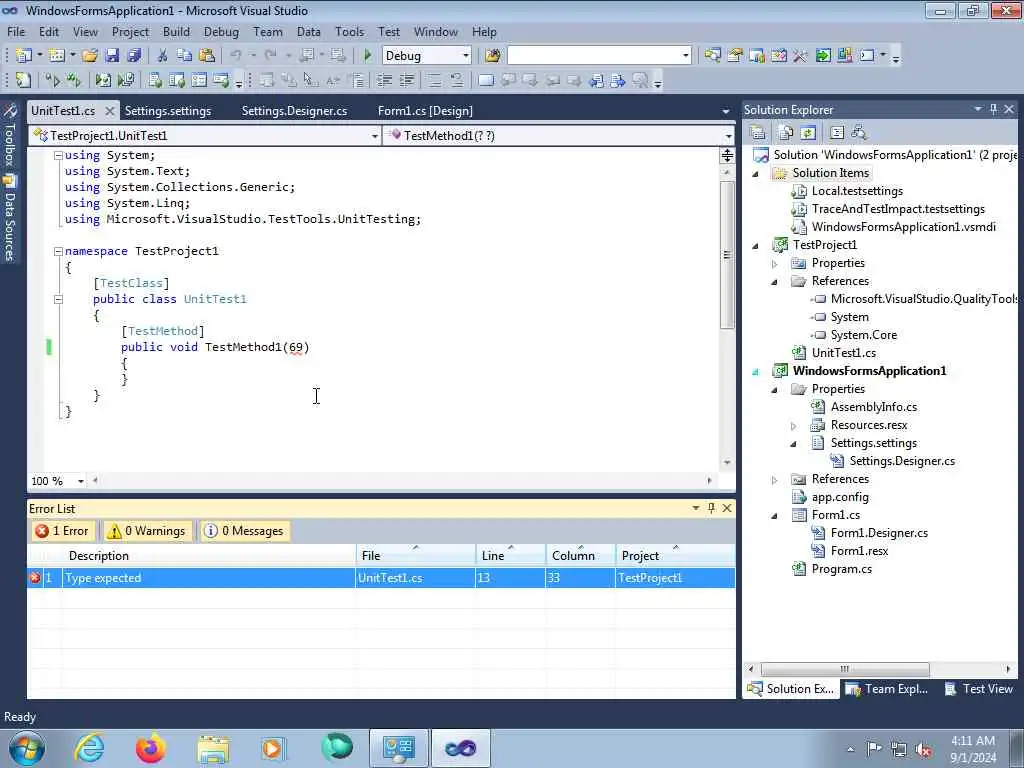1024x768 pixels.
Task: Toggle a bookmark with the bookmark icon
Action: point(485,80)
